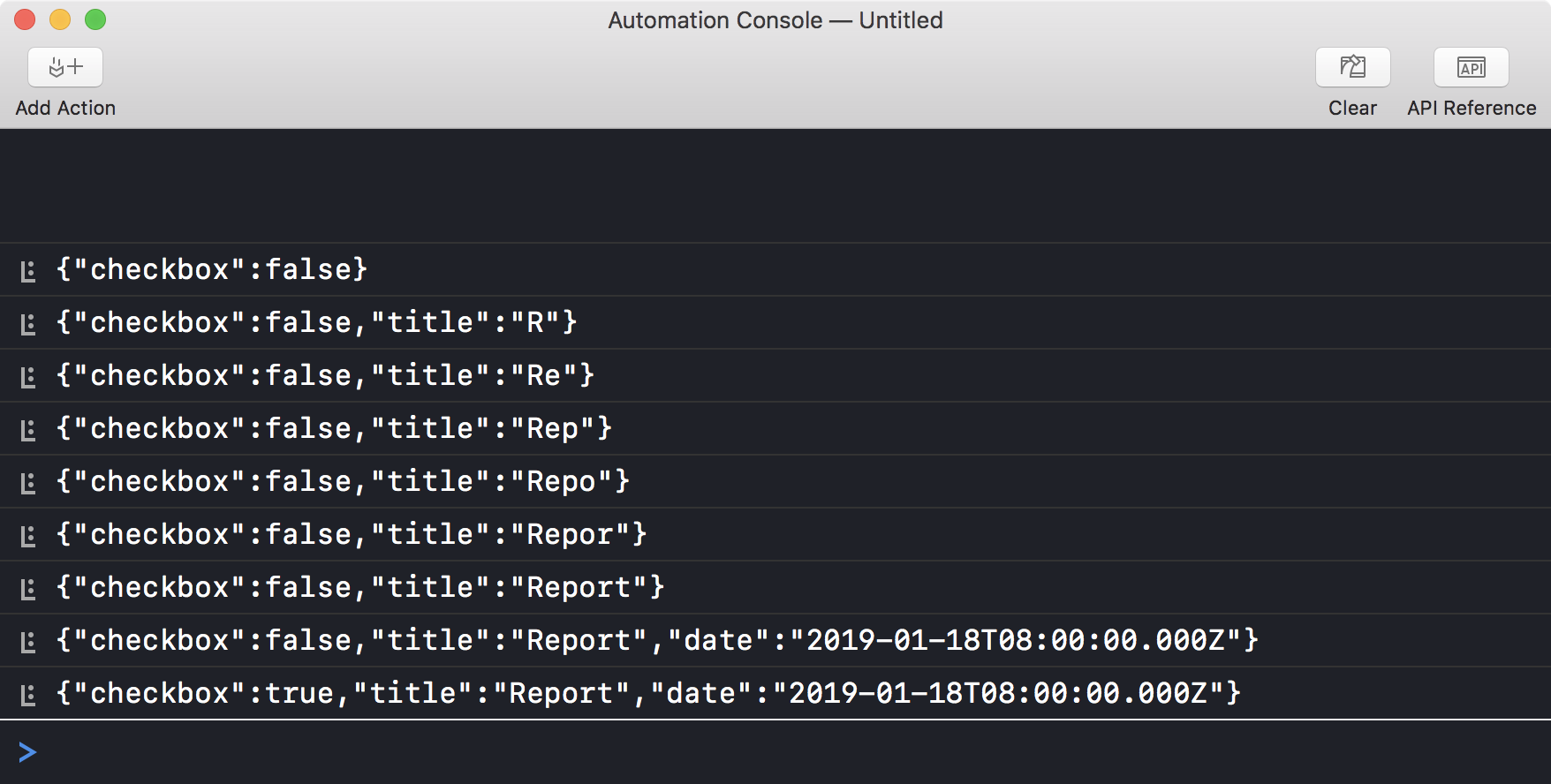The image size is (1551, 784).
Task: Click log icon beside title "Rep" entry
Action: 28,430
